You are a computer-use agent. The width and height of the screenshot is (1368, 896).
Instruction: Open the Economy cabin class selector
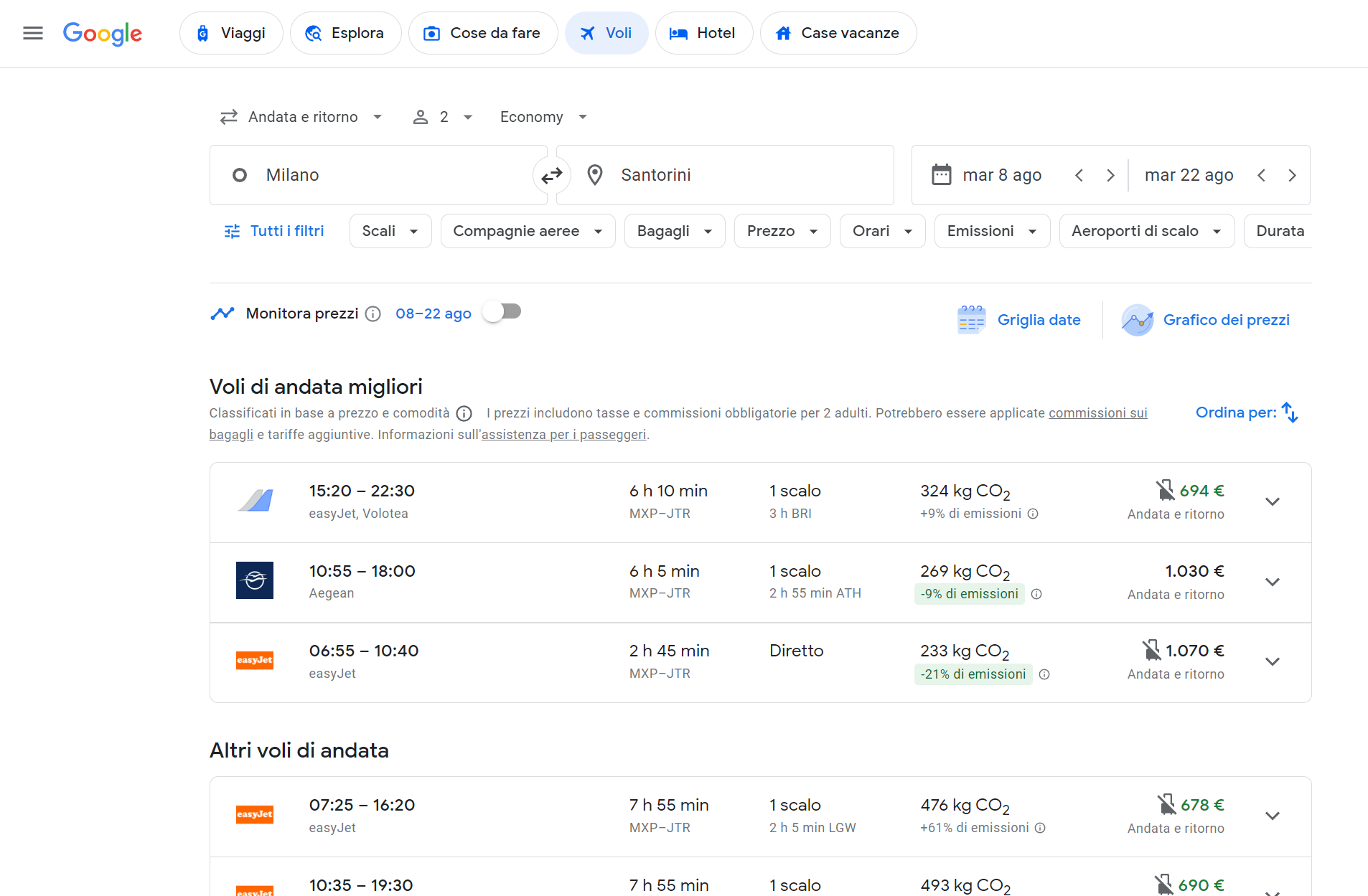click(543, 116)
